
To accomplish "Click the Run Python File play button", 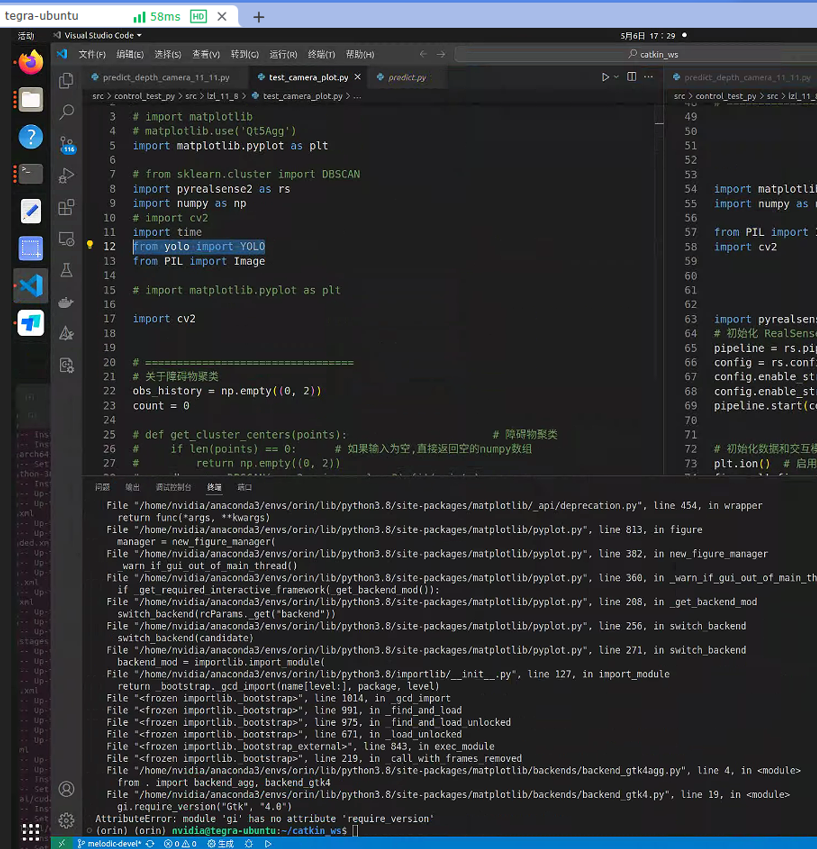I will click(x=605, y=77).
